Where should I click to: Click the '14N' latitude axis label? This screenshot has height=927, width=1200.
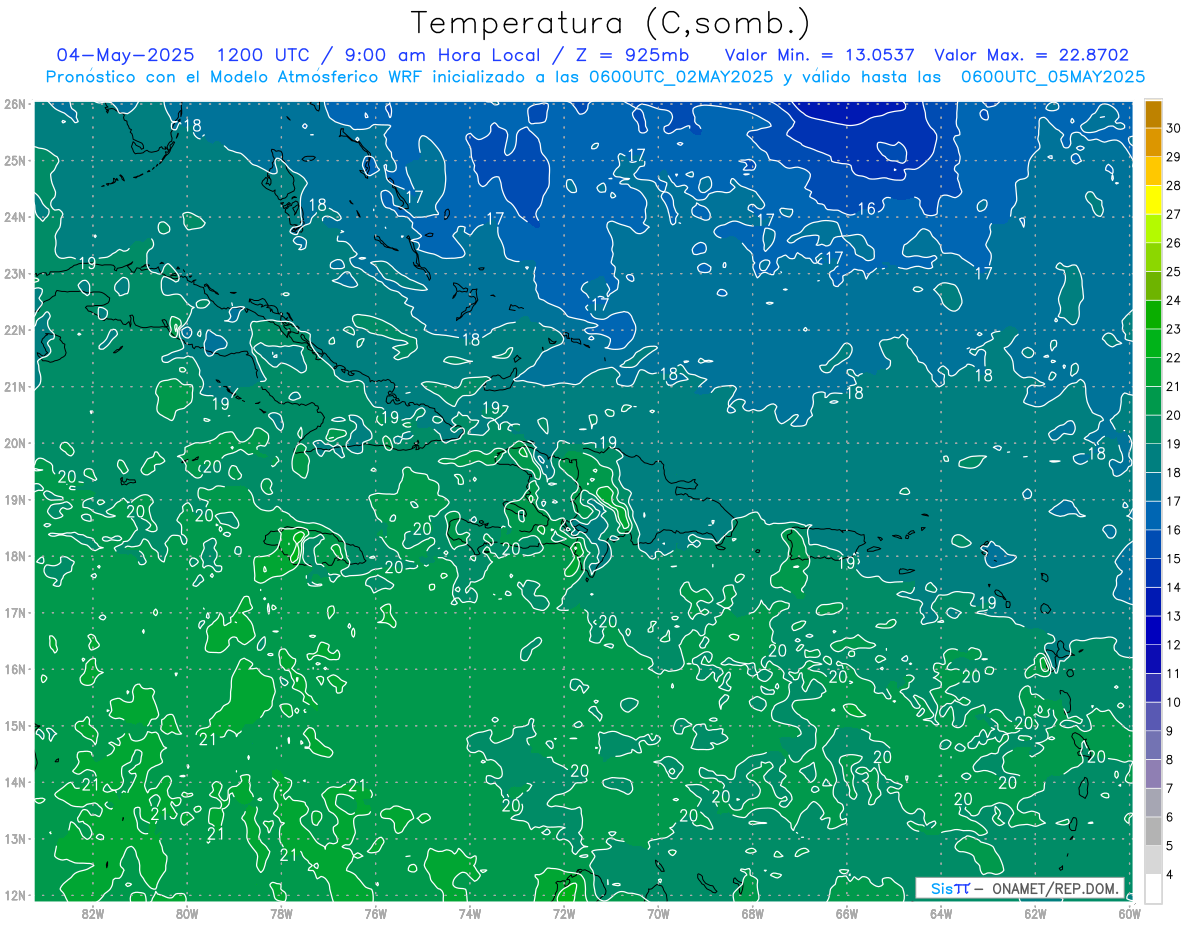(x=14, y=782)
